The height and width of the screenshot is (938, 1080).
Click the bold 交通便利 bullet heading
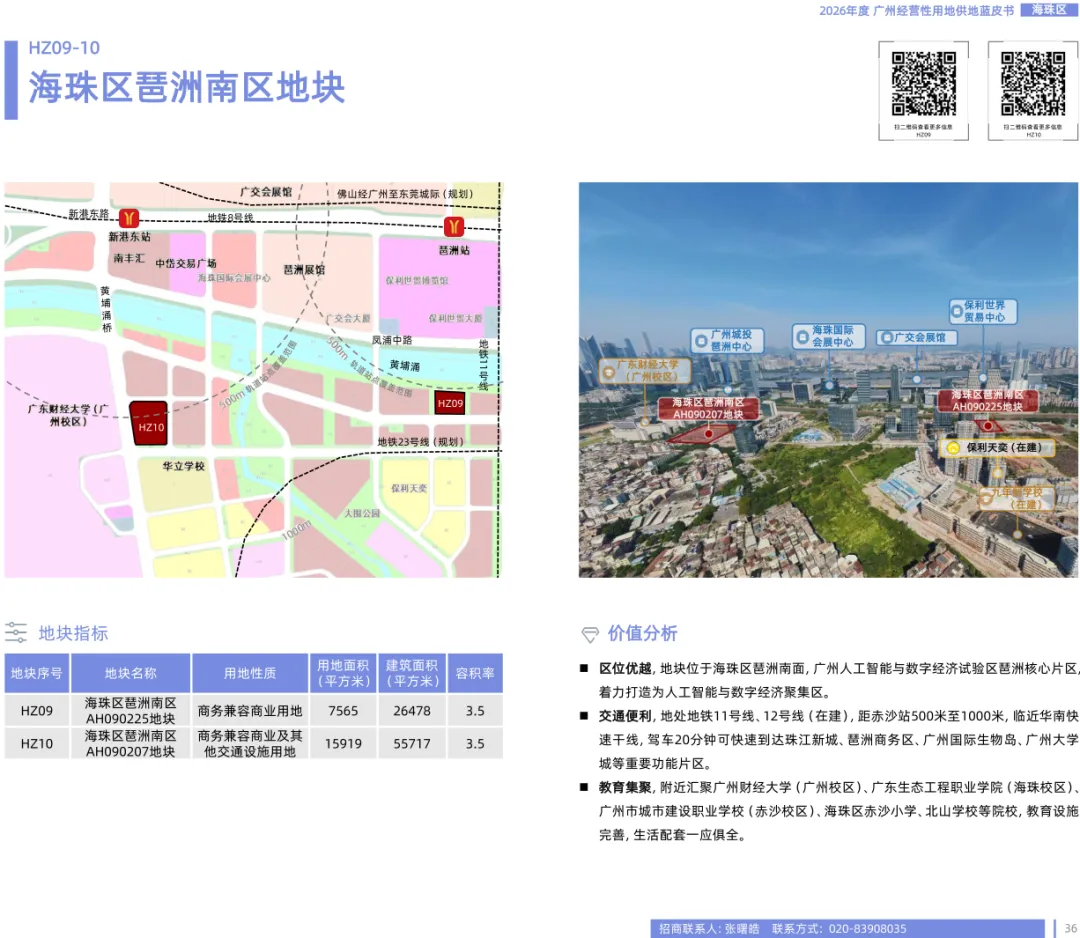pyautogui.click(x=625, y=716)
